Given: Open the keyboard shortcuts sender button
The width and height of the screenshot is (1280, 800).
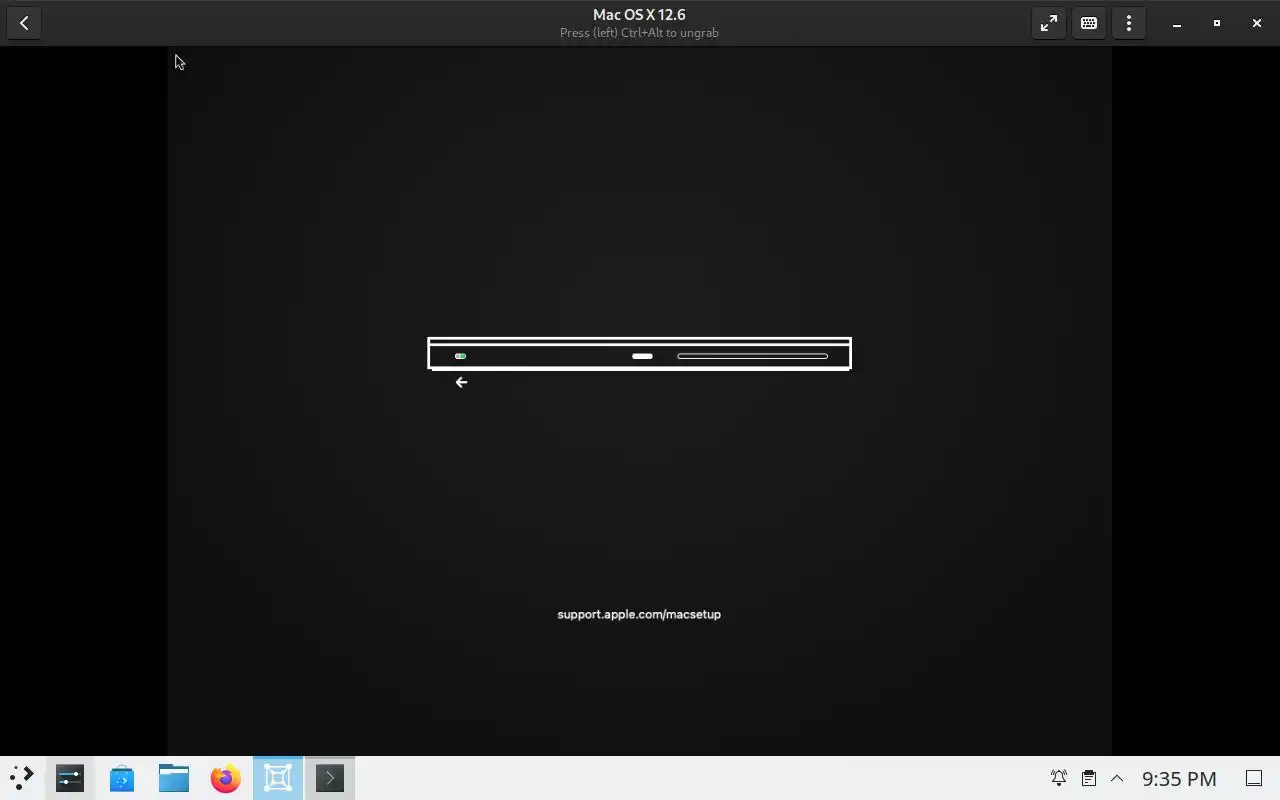Looking at the screenshot, I should [1089, 23].
